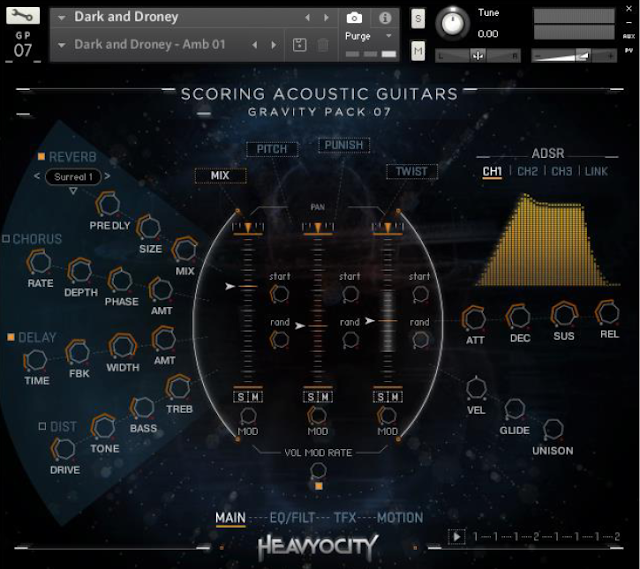Image resolution: width=640 pixels, height=569 pixels.
Task: Click the chorus PHASE knob
Action: (x=120, y=280)
